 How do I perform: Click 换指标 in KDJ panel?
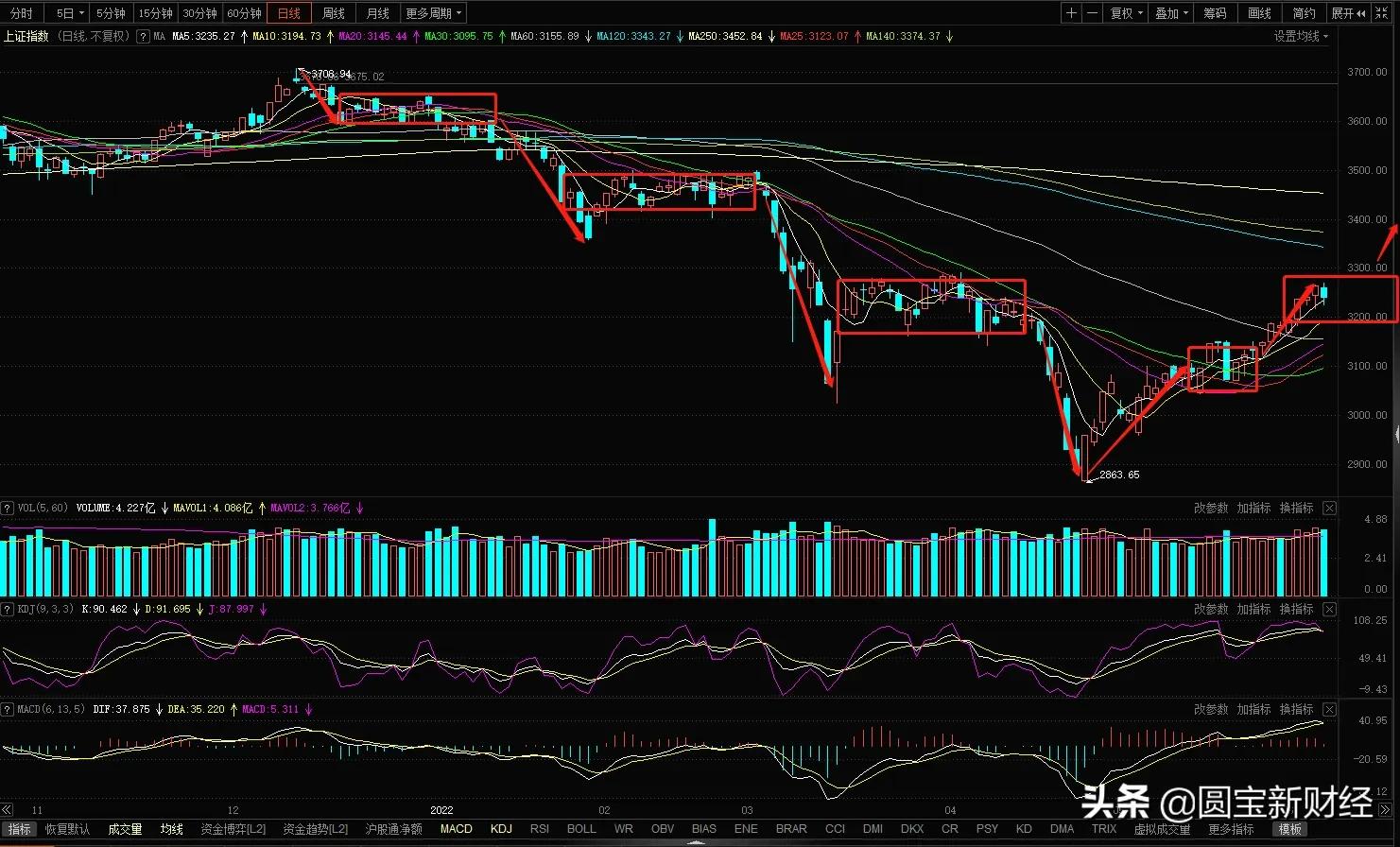tap(1296, 609)
